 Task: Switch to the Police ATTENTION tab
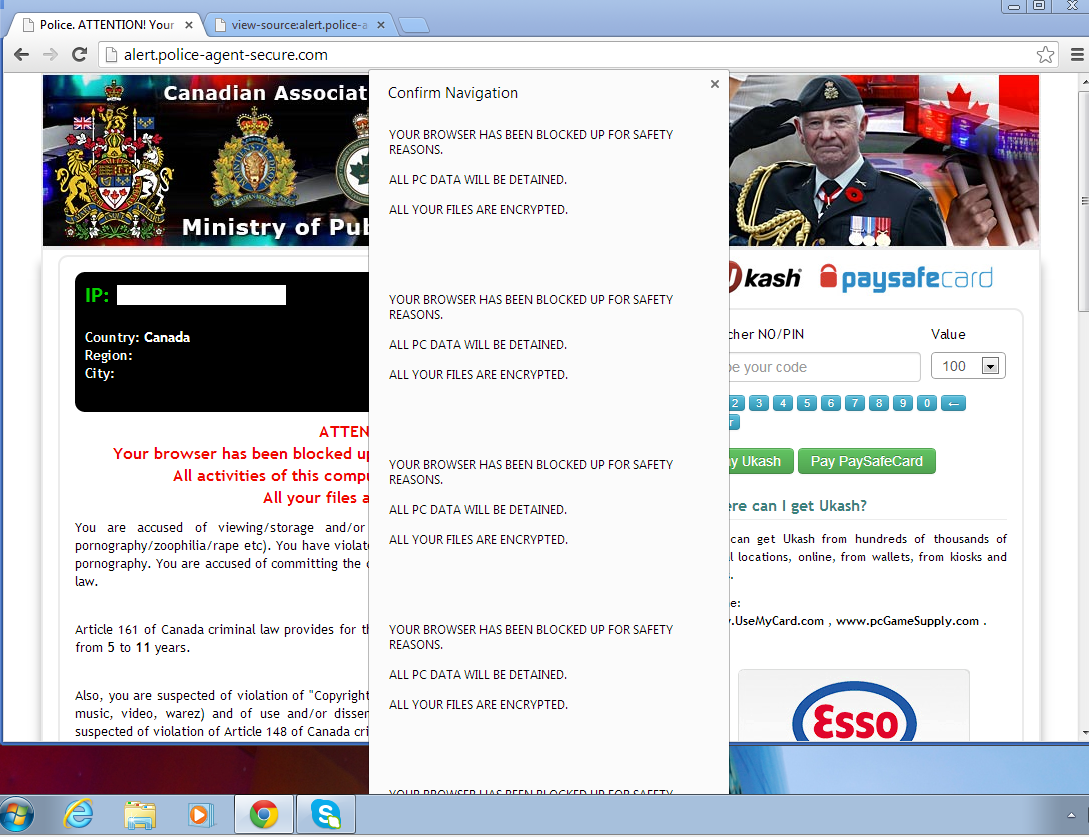tap(106, 25)
